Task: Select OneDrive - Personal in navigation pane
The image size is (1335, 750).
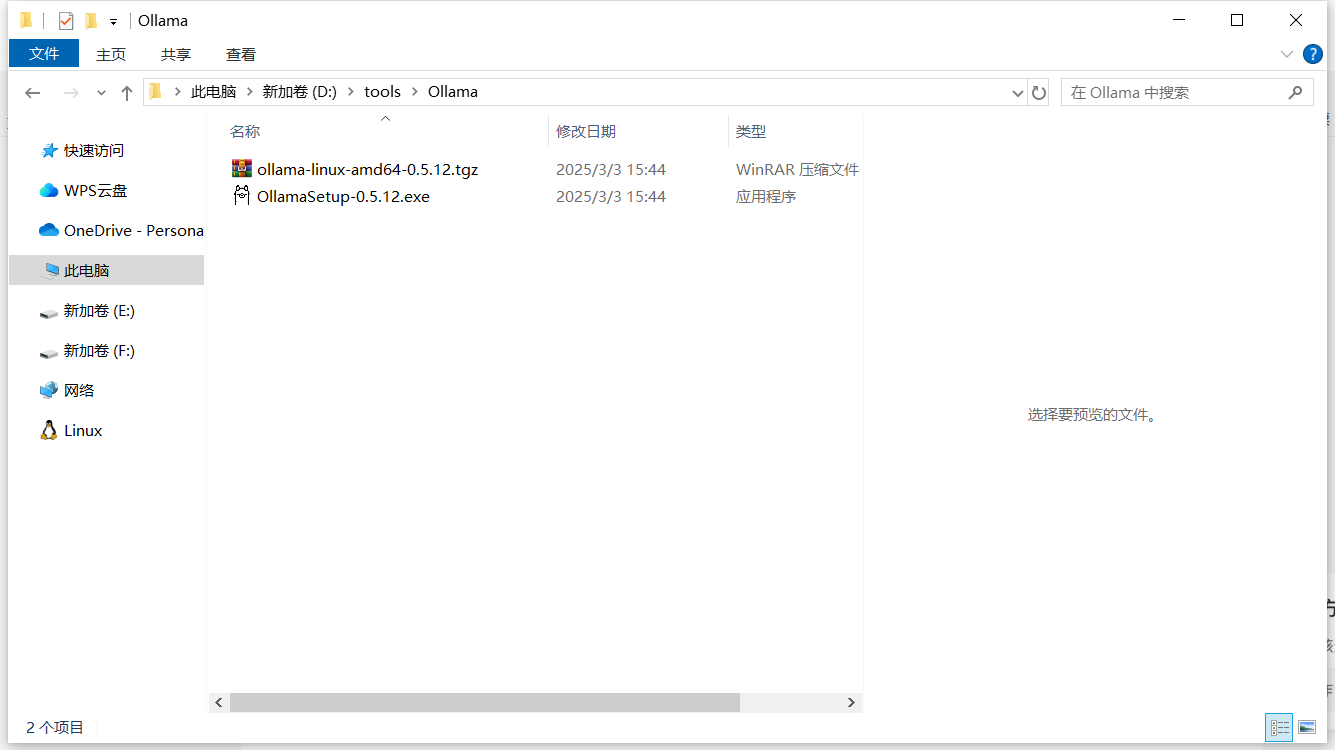Action: coord(120,231)
